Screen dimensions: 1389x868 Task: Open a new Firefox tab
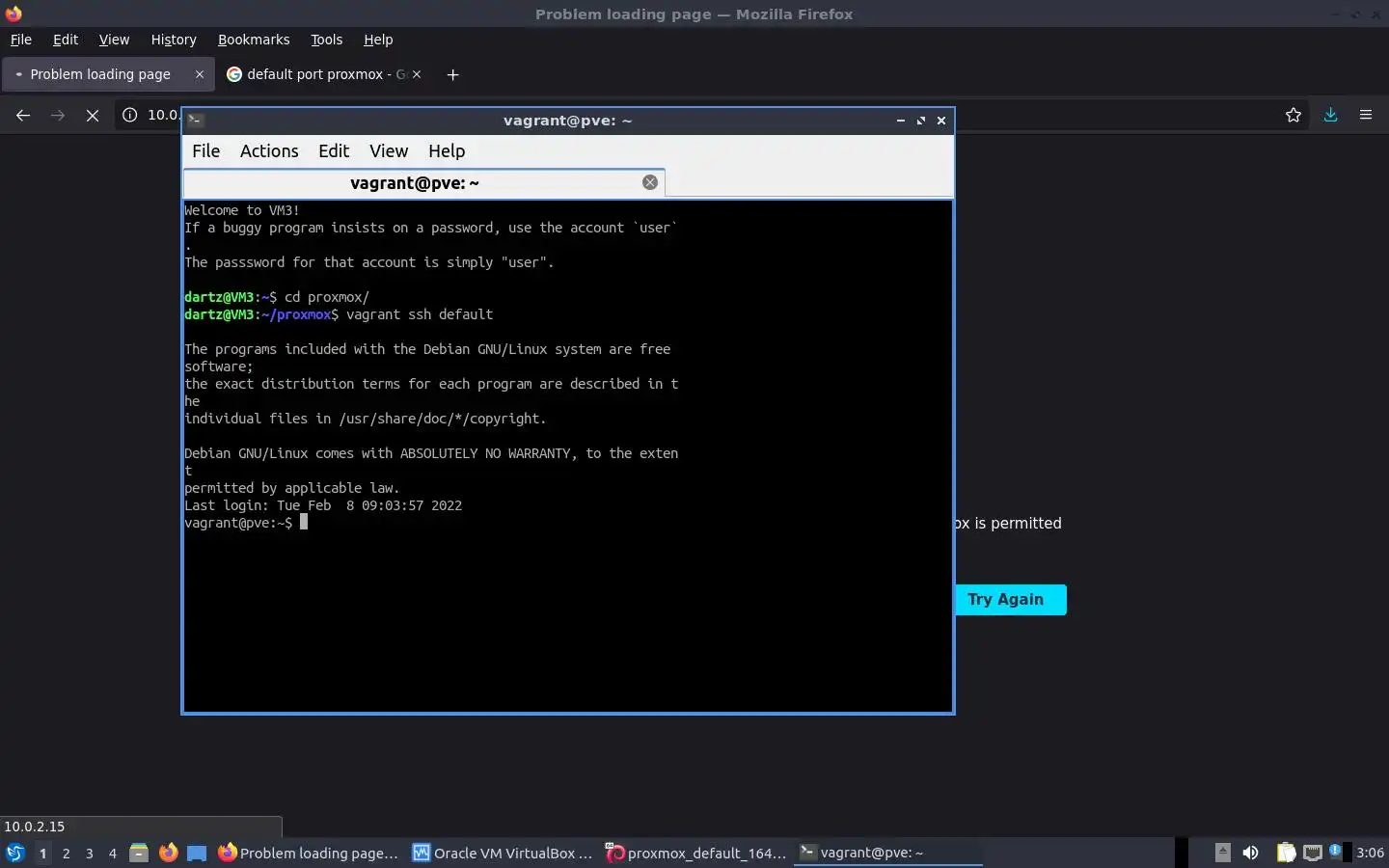[x=452, y=74]
